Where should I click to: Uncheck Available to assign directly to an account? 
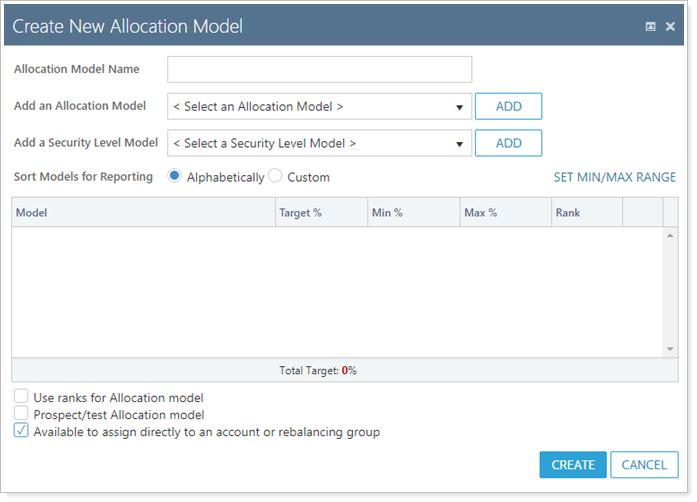[22, 432]
